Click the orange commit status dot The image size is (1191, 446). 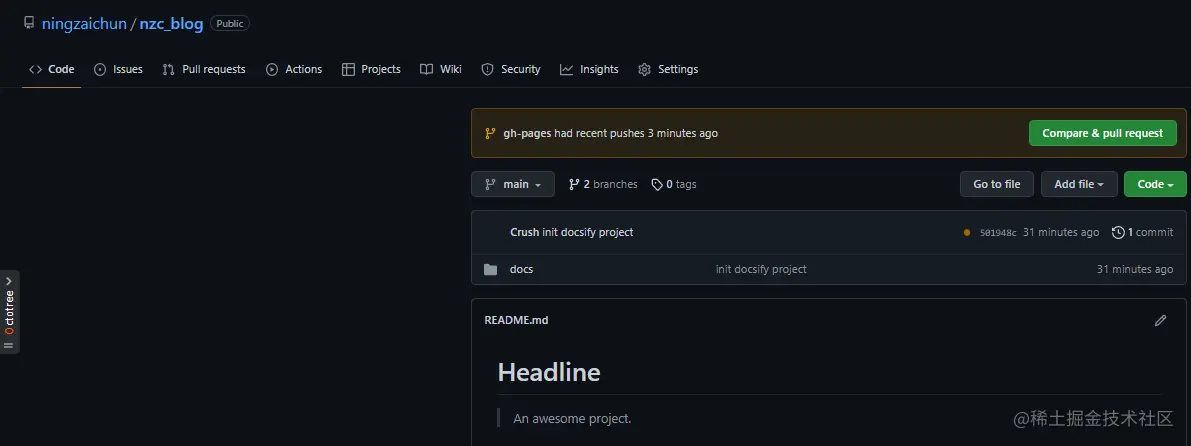point(967,232)
